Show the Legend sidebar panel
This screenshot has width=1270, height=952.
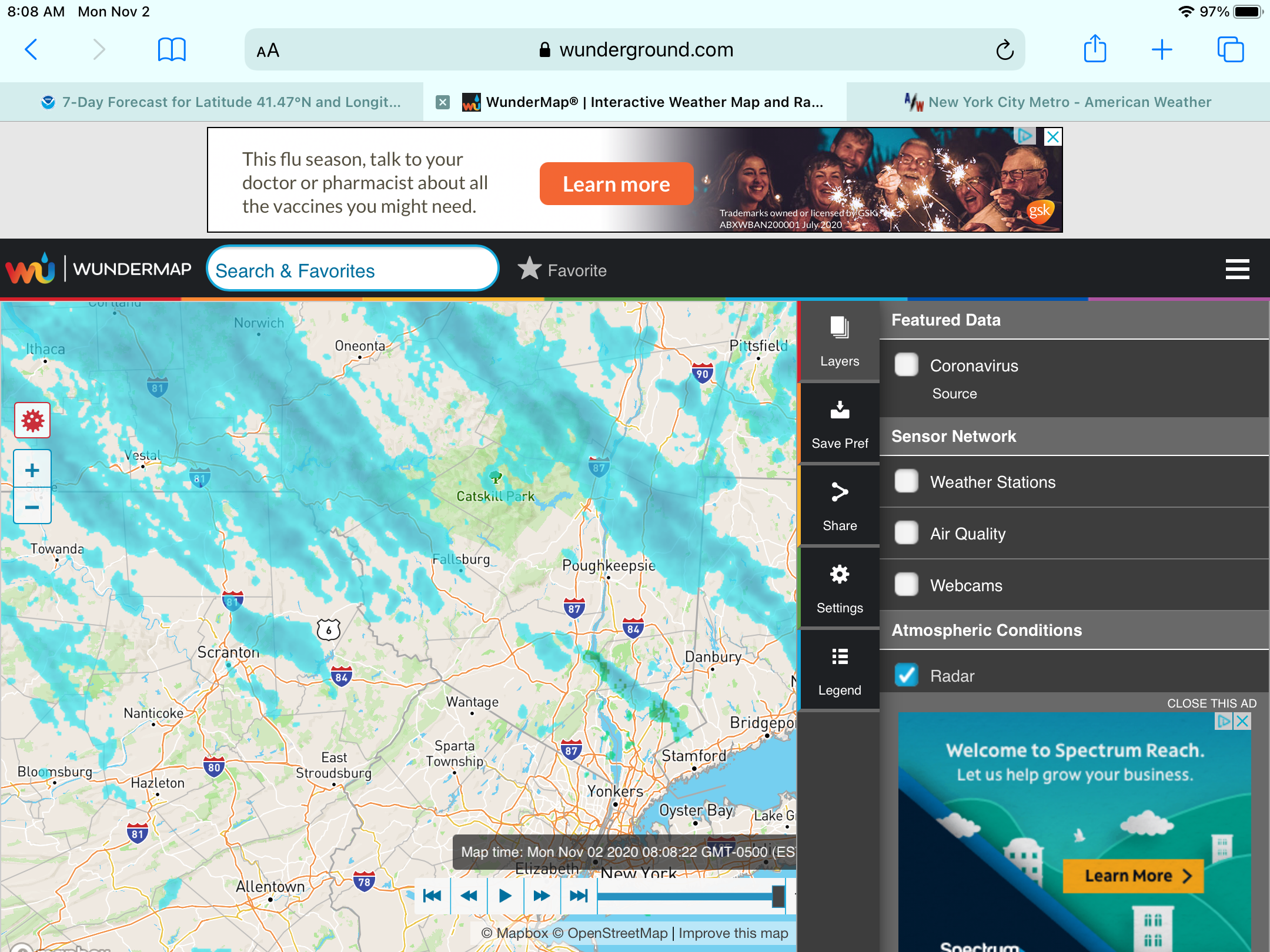pyautogui.click(x=840, y=670)
